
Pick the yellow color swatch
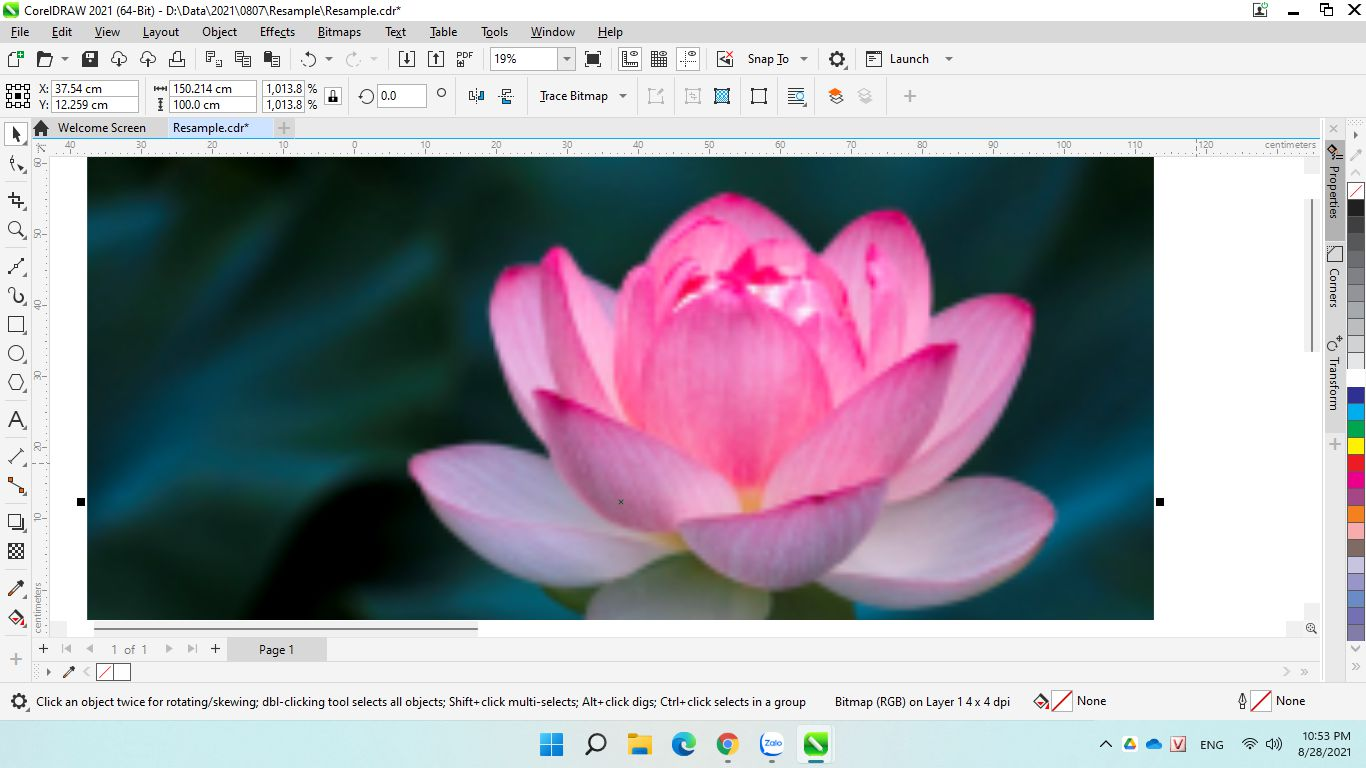point(1356,446)
